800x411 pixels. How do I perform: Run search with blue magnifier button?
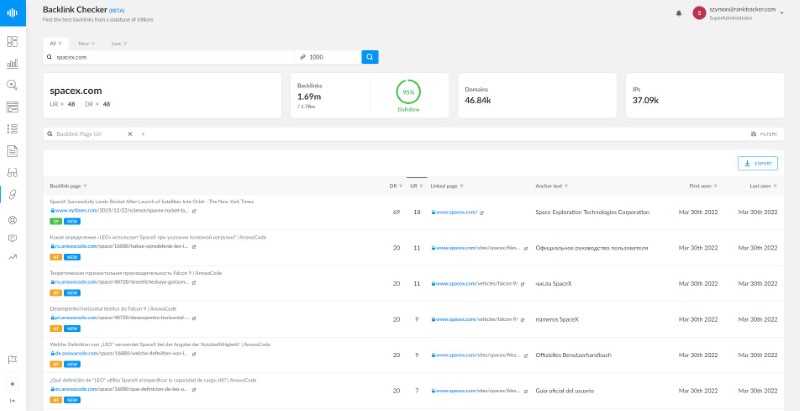click(x=370, y=57)
